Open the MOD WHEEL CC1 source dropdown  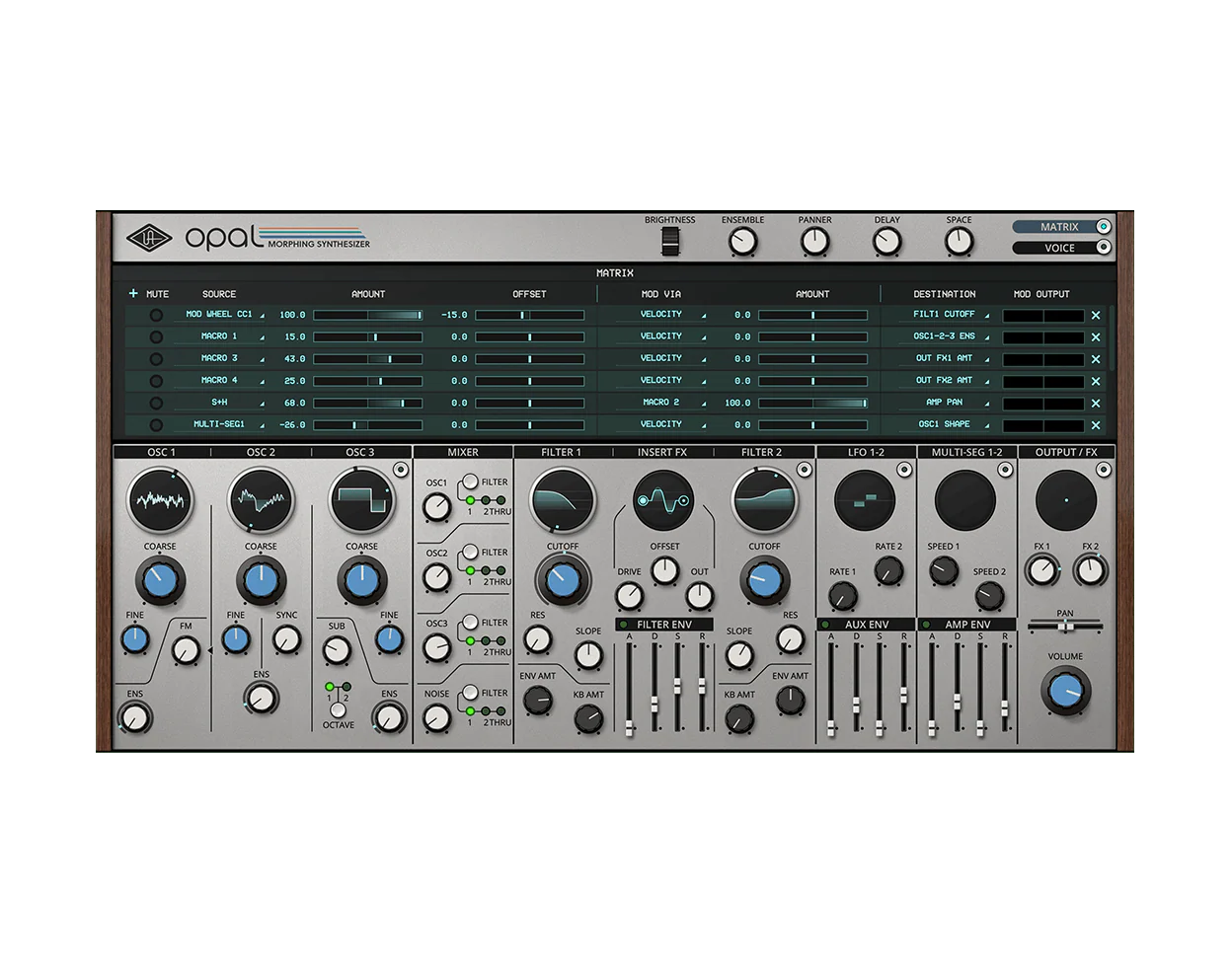pyautogui.click(x=220, y=315)
